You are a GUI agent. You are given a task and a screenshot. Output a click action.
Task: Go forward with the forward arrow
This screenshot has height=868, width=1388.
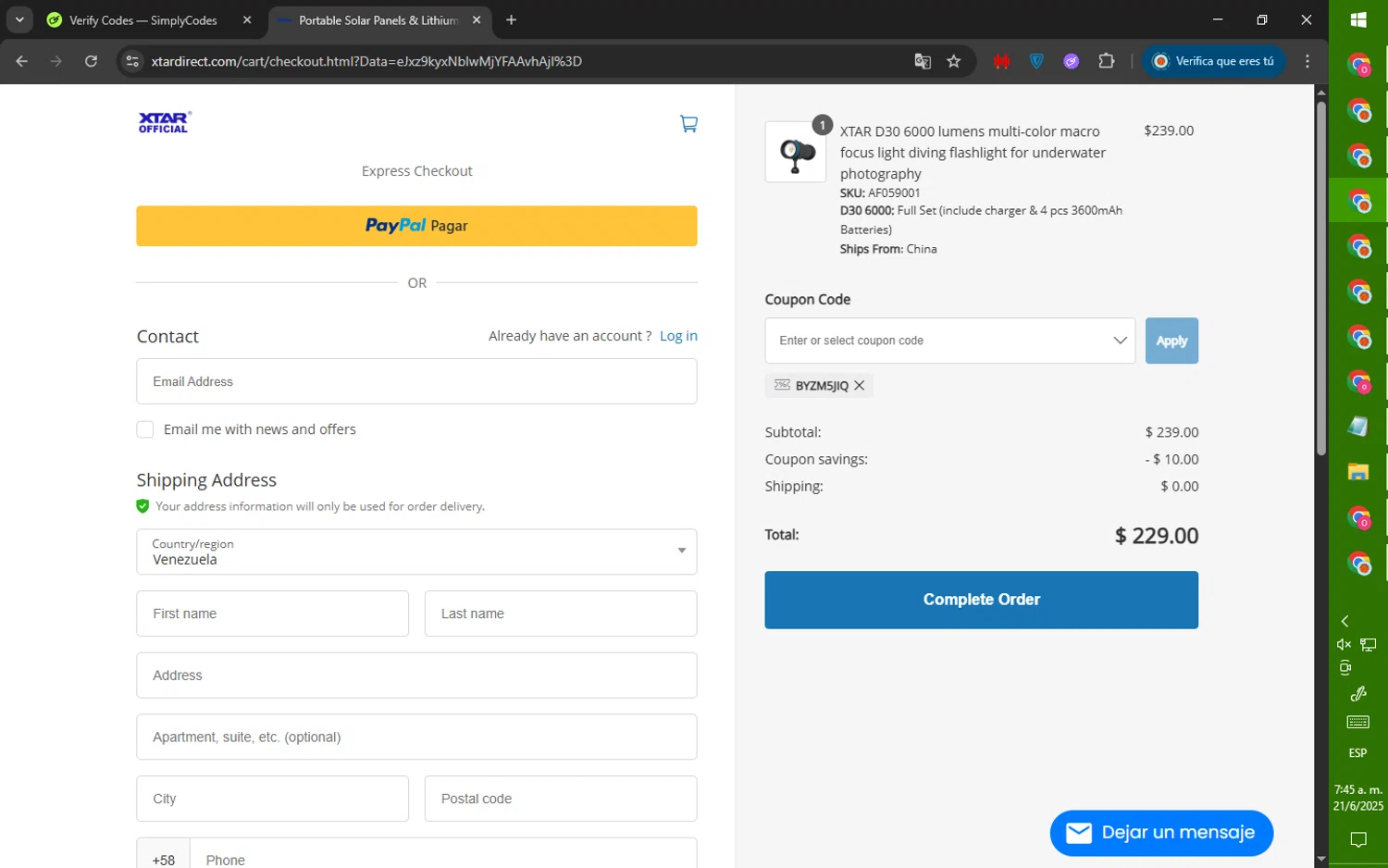[56, 61]
